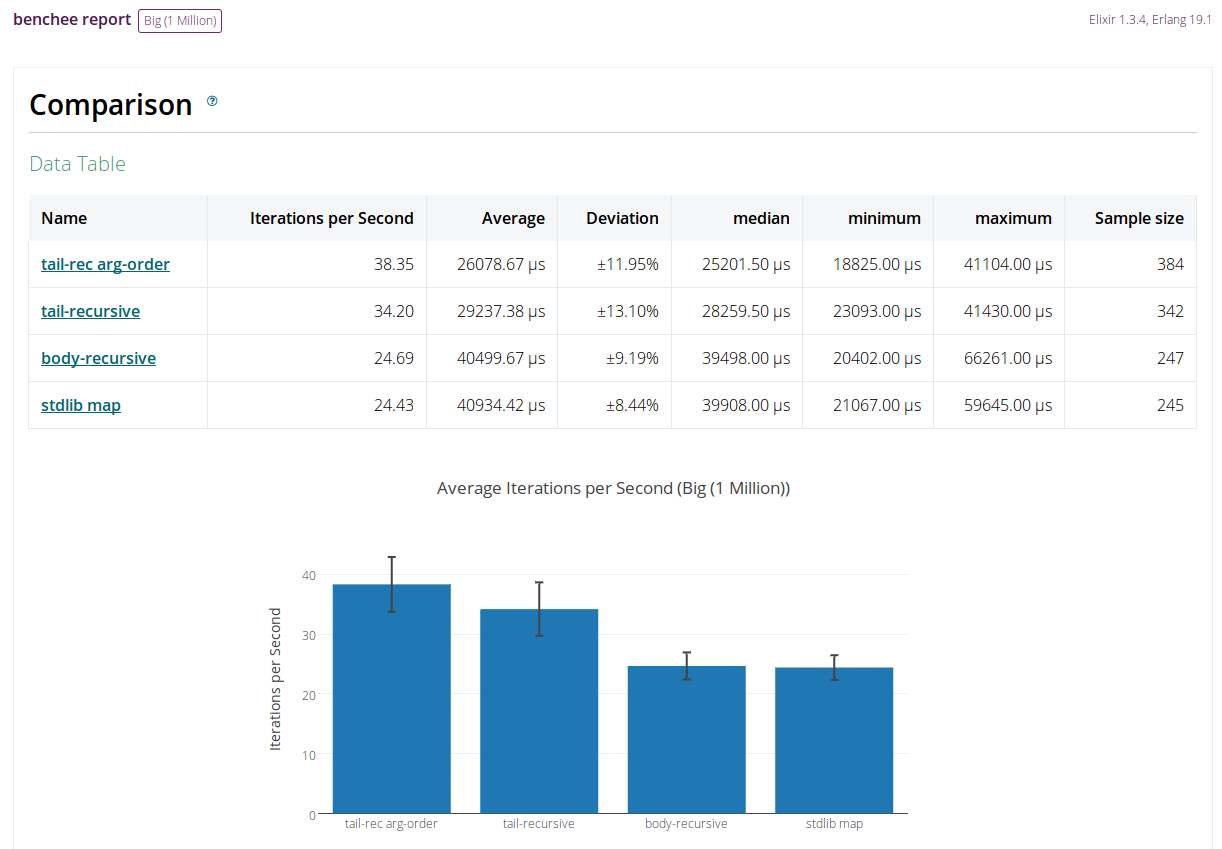The width and height of the screenshot is (1222, 849).
Task: Click the stdlib map chart bar
Action: click(x=834, y=741)
